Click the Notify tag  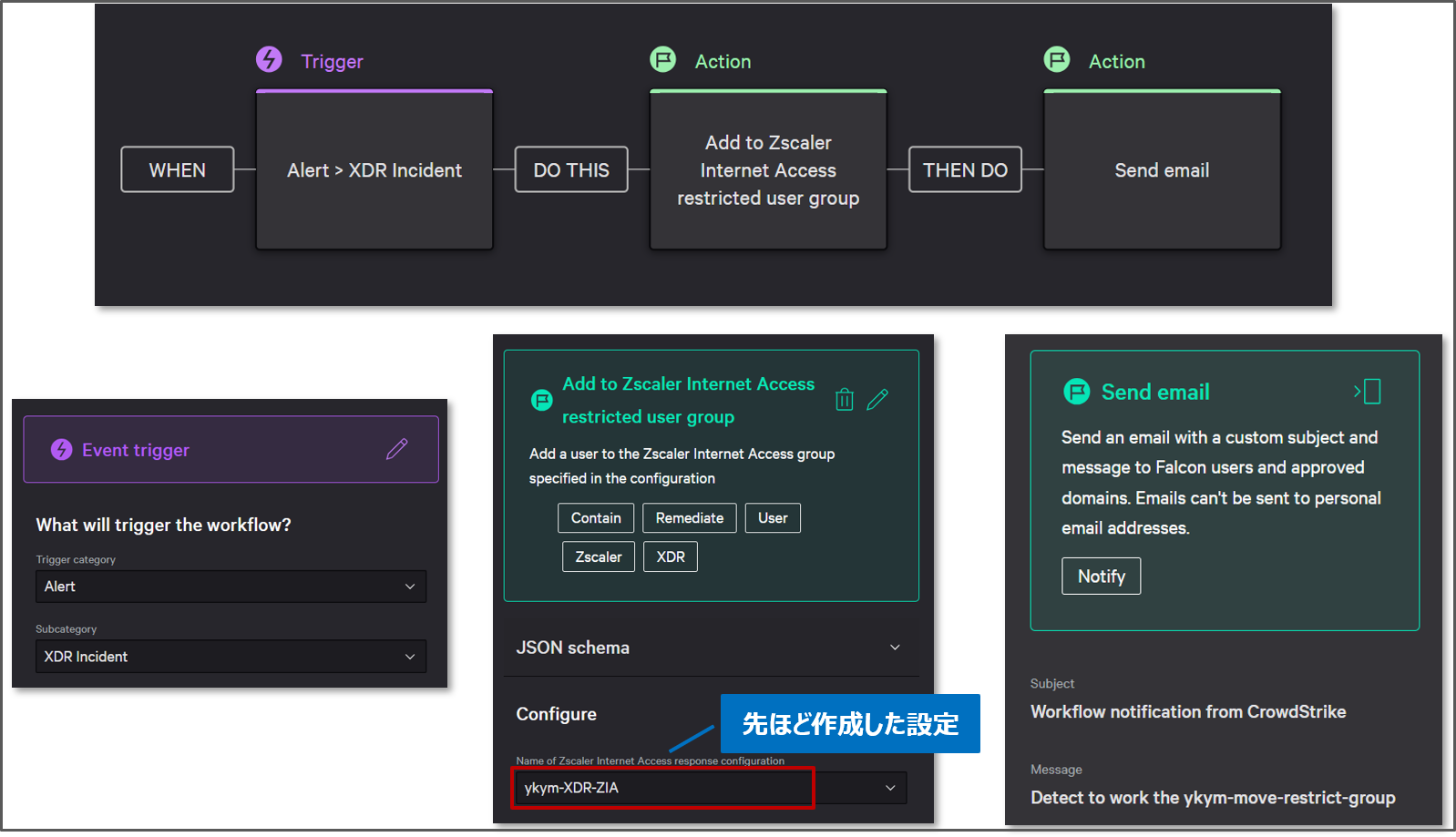[1101, 576]
